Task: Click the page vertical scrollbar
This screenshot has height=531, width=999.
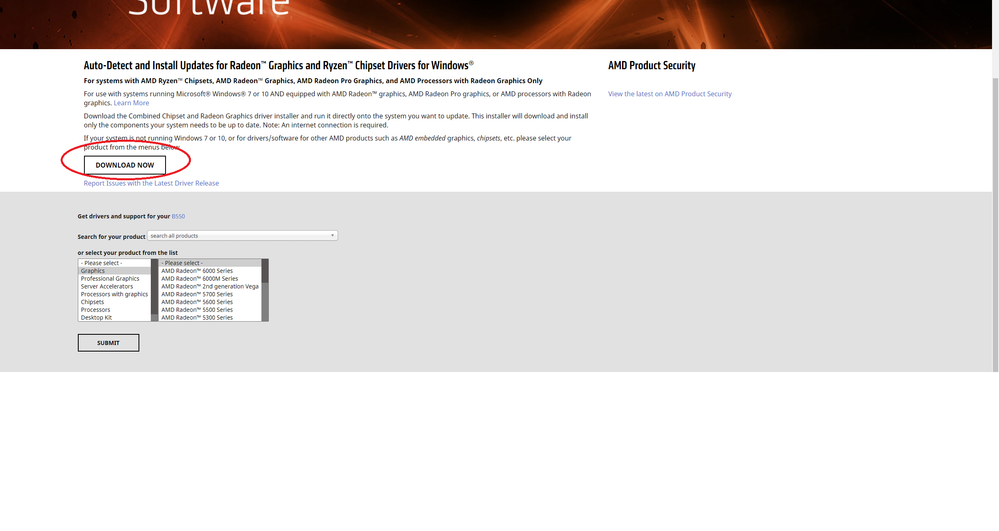Action: [x=995, y=223]
